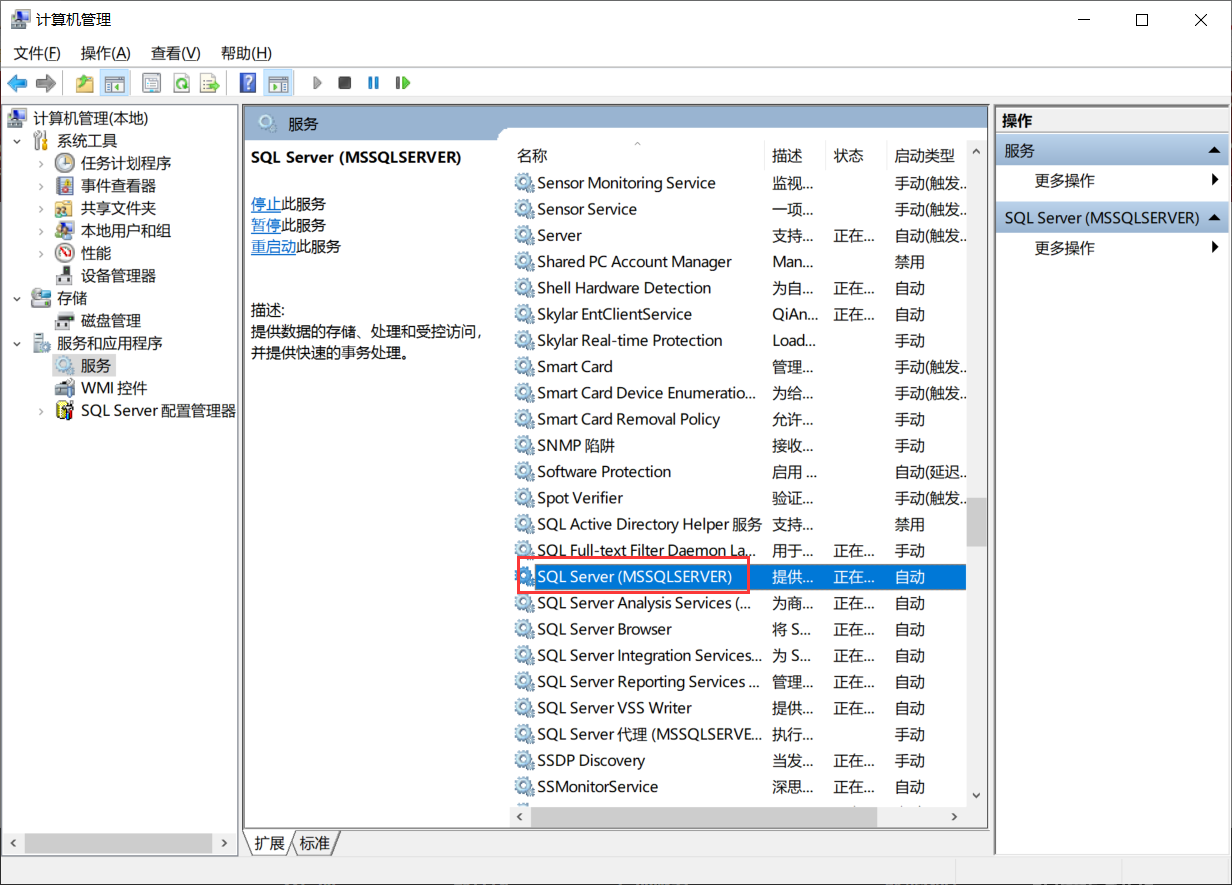Select the SQL Server VSS Writer service
This screenshot has width=1232, height=885.
click(x=738, y=708)
